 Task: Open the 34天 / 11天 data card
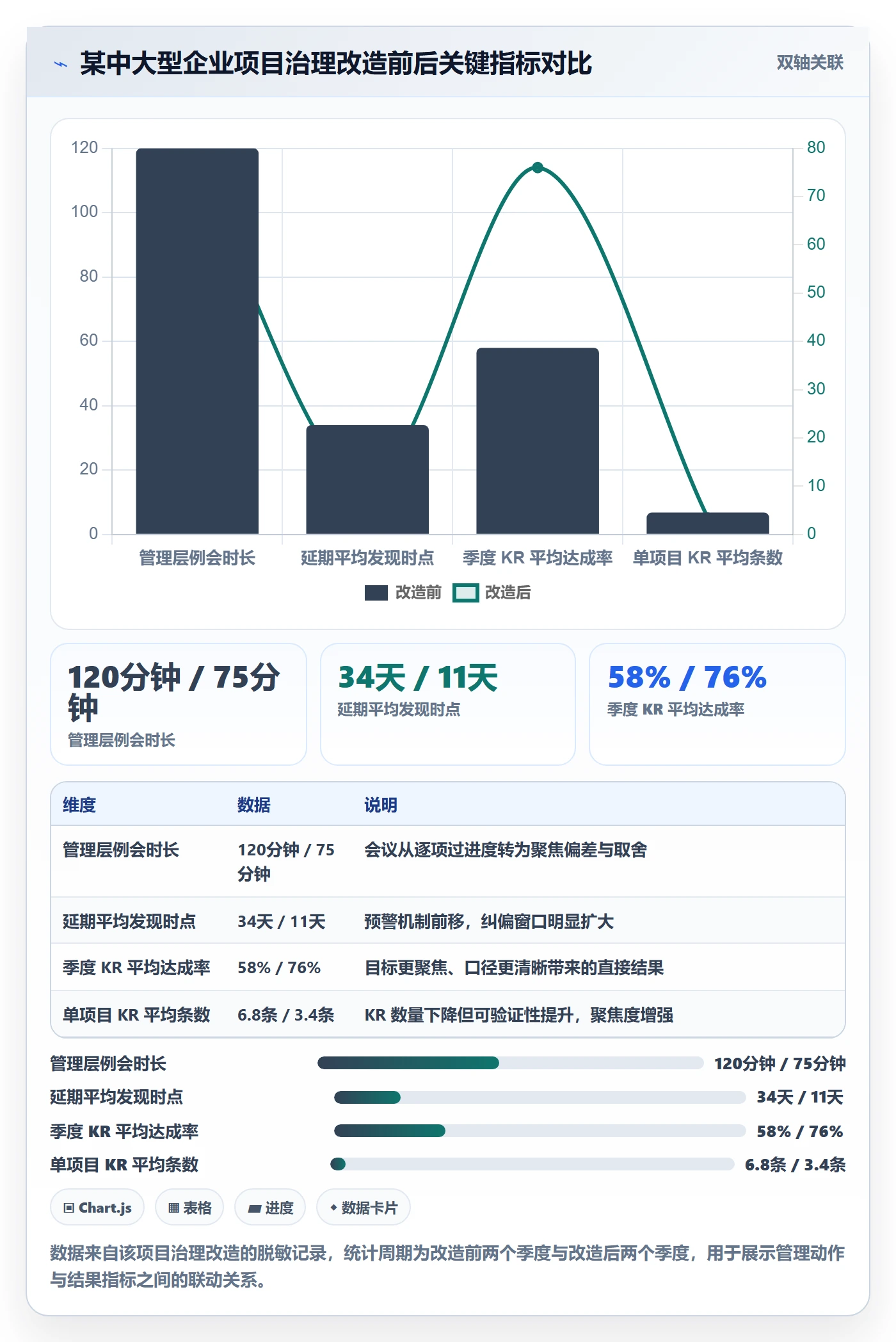coord(448,704)
